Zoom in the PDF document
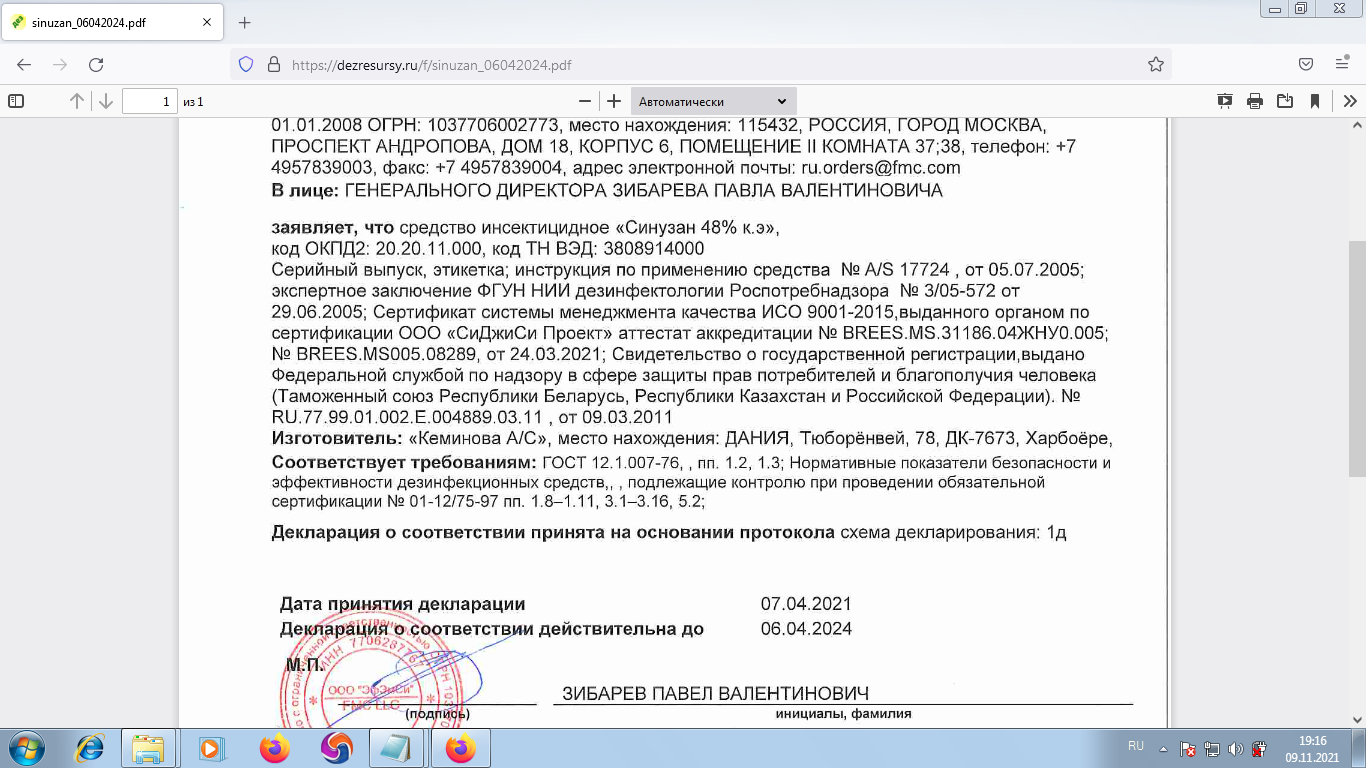 click(x=614, y=101)
